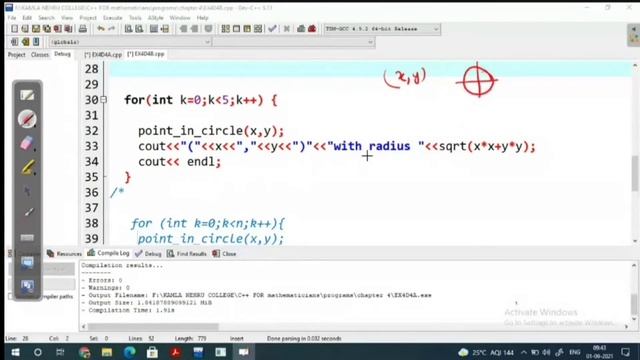640x360 pixels.
Task: Select the Debug side panel tab
Action: click(x=62, y=54)
